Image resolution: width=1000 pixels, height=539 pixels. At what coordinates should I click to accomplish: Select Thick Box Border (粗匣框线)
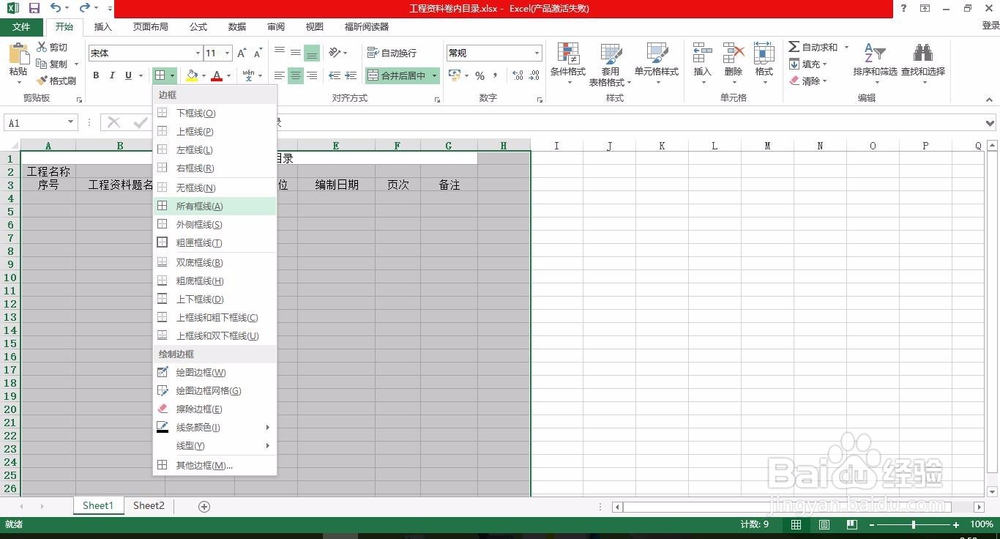[x=215, y=243]
